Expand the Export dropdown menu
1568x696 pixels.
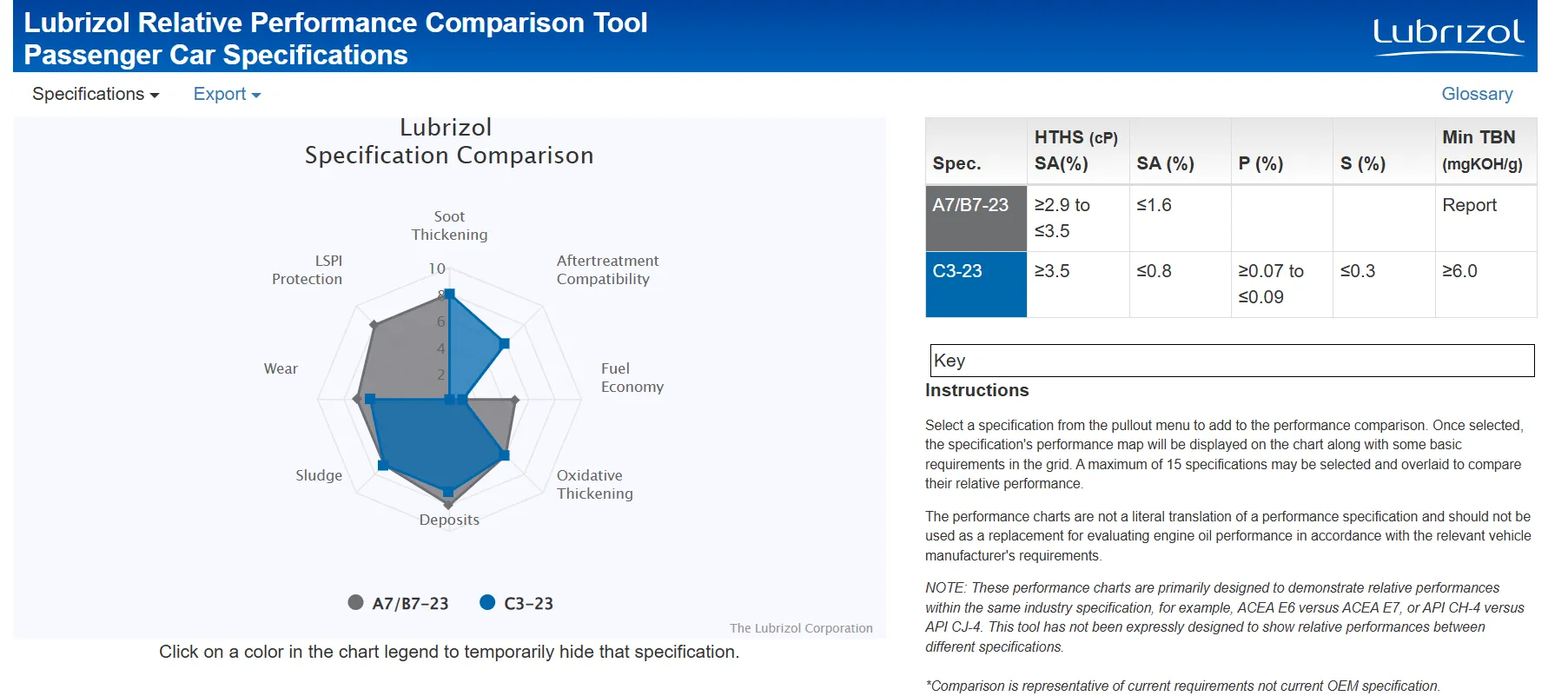227,94
